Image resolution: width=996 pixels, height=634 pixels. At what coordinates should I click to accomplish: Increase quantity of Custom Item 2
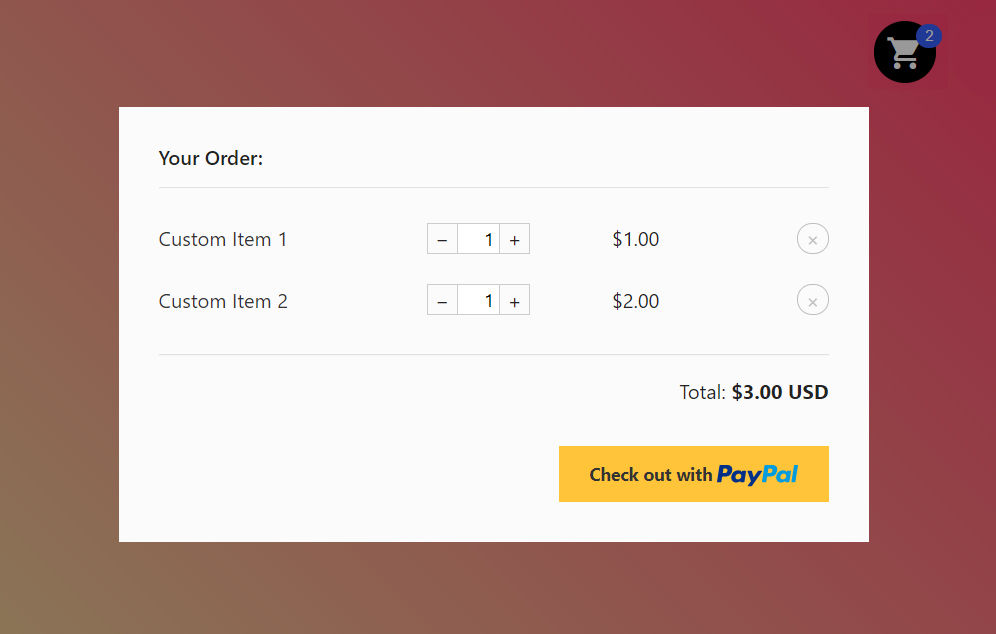coord(514,301)
